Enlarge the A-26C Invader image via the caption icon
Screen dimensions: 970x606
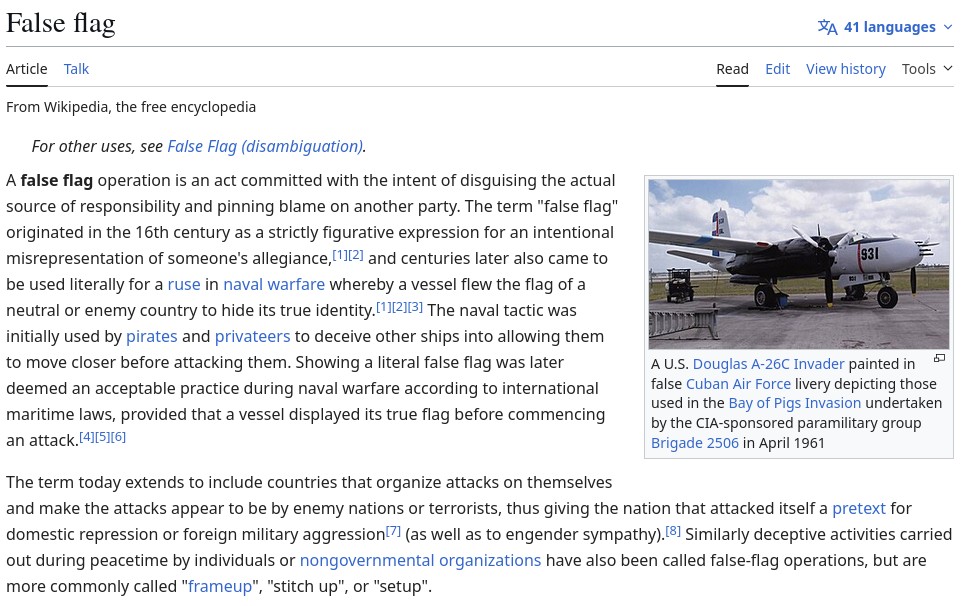(x=939, y=358)
